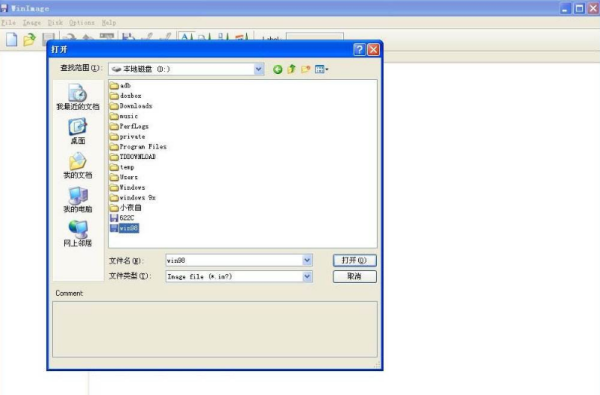Open My Computer sidebar shortcut
The height and width of the screenshot is (395, 600).
pos(78,200)
